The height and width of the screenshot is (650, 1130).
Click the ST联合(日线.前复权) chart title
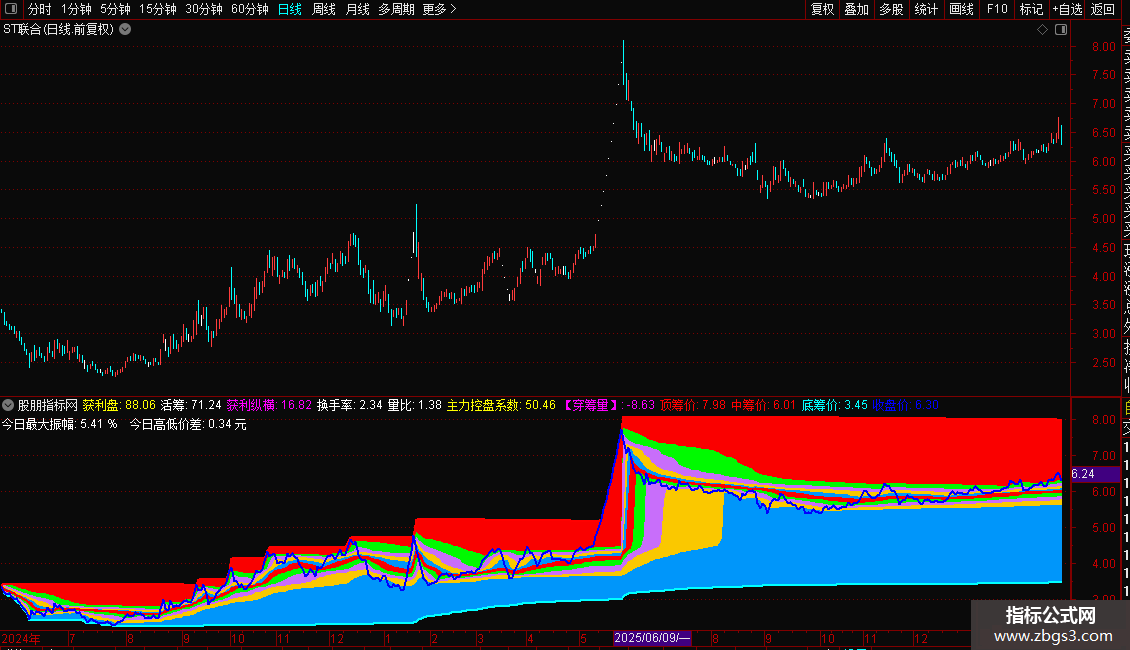click(58, 30)
